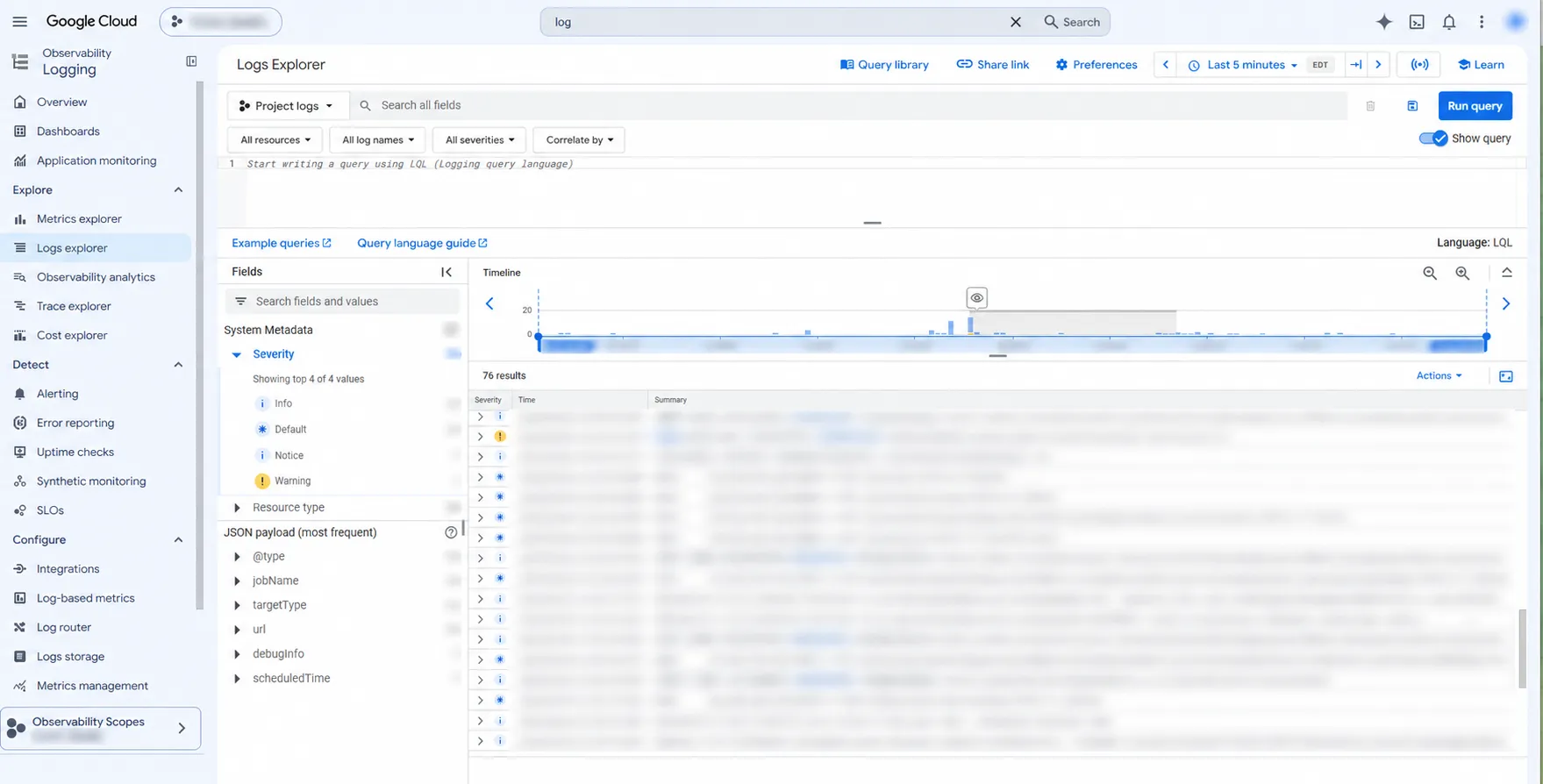
Task: Filter by Warning severity
Action: [x=292, y=481]
